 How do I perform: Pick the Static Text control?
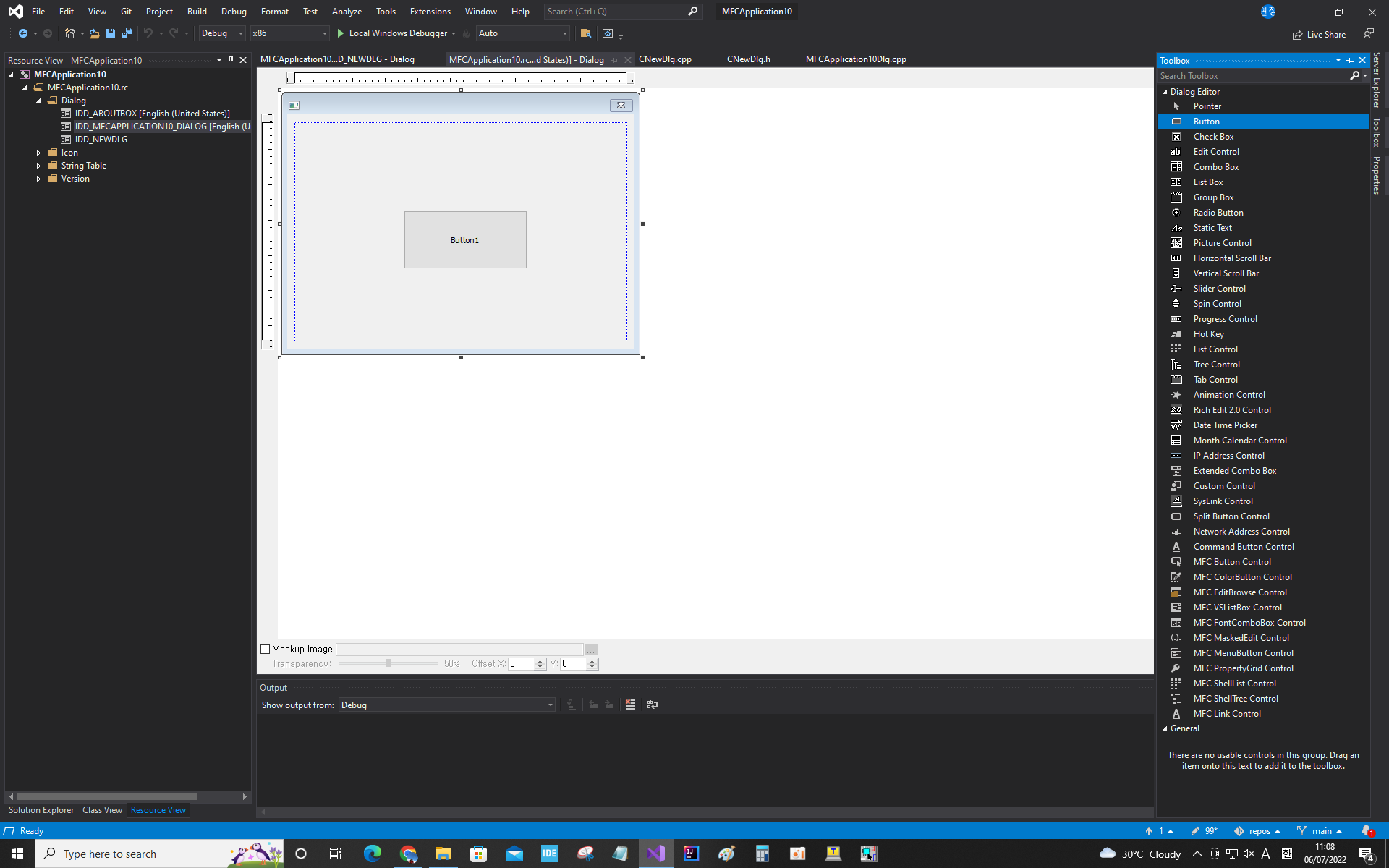coord(1263,228)
